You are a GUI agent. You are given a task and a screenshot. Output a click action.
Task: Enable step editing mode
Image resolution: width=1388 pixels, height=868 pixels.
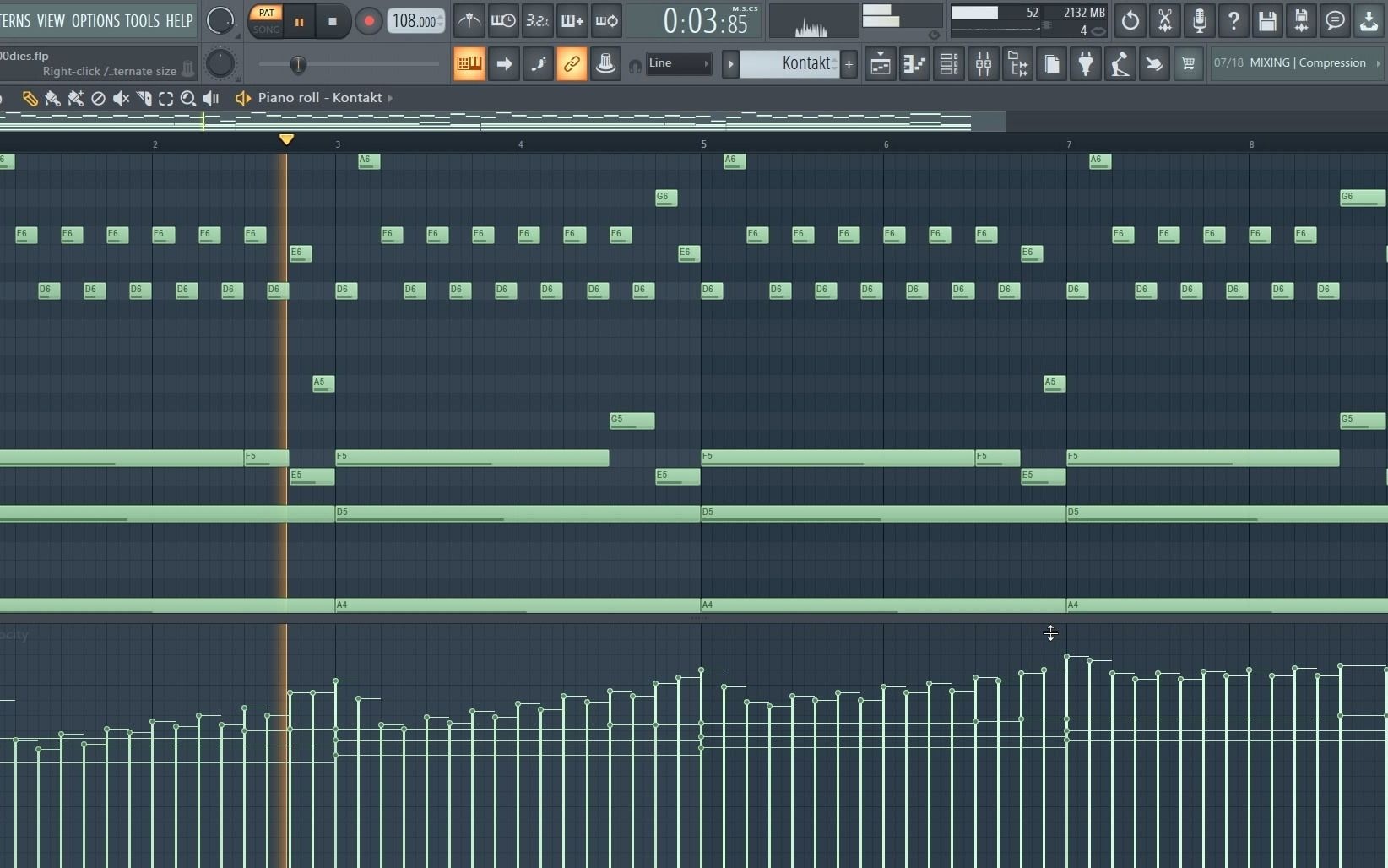pos(538,63)
